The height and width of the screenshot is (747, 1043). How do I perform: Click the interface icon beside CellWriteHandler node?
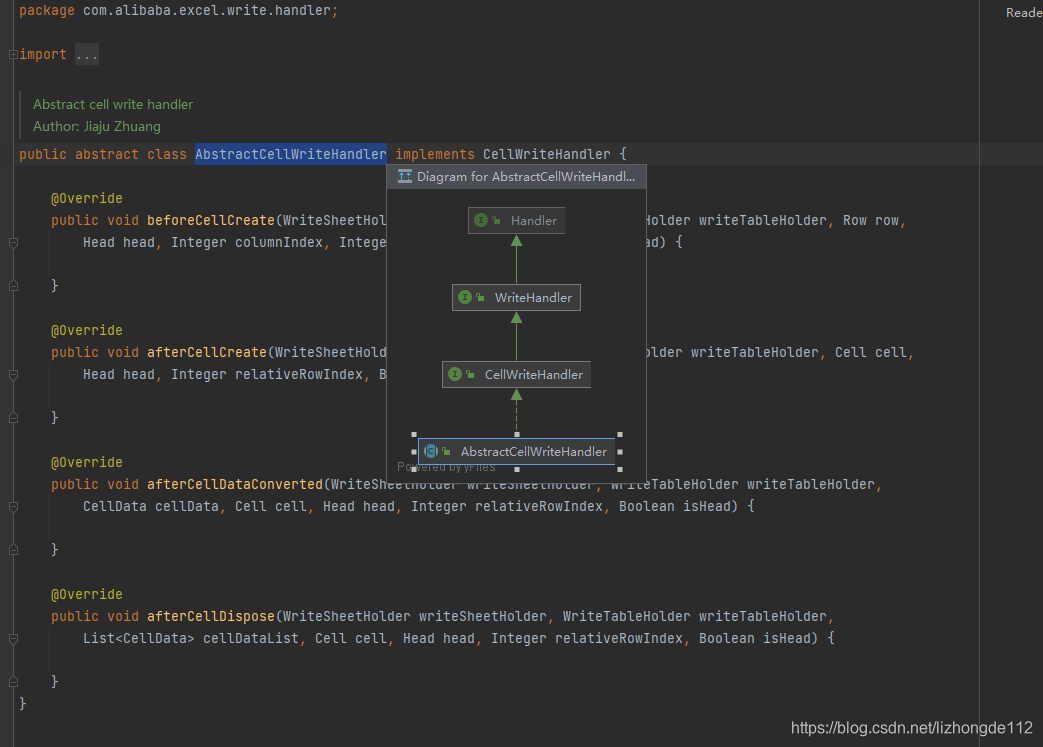tap(453, 374)
